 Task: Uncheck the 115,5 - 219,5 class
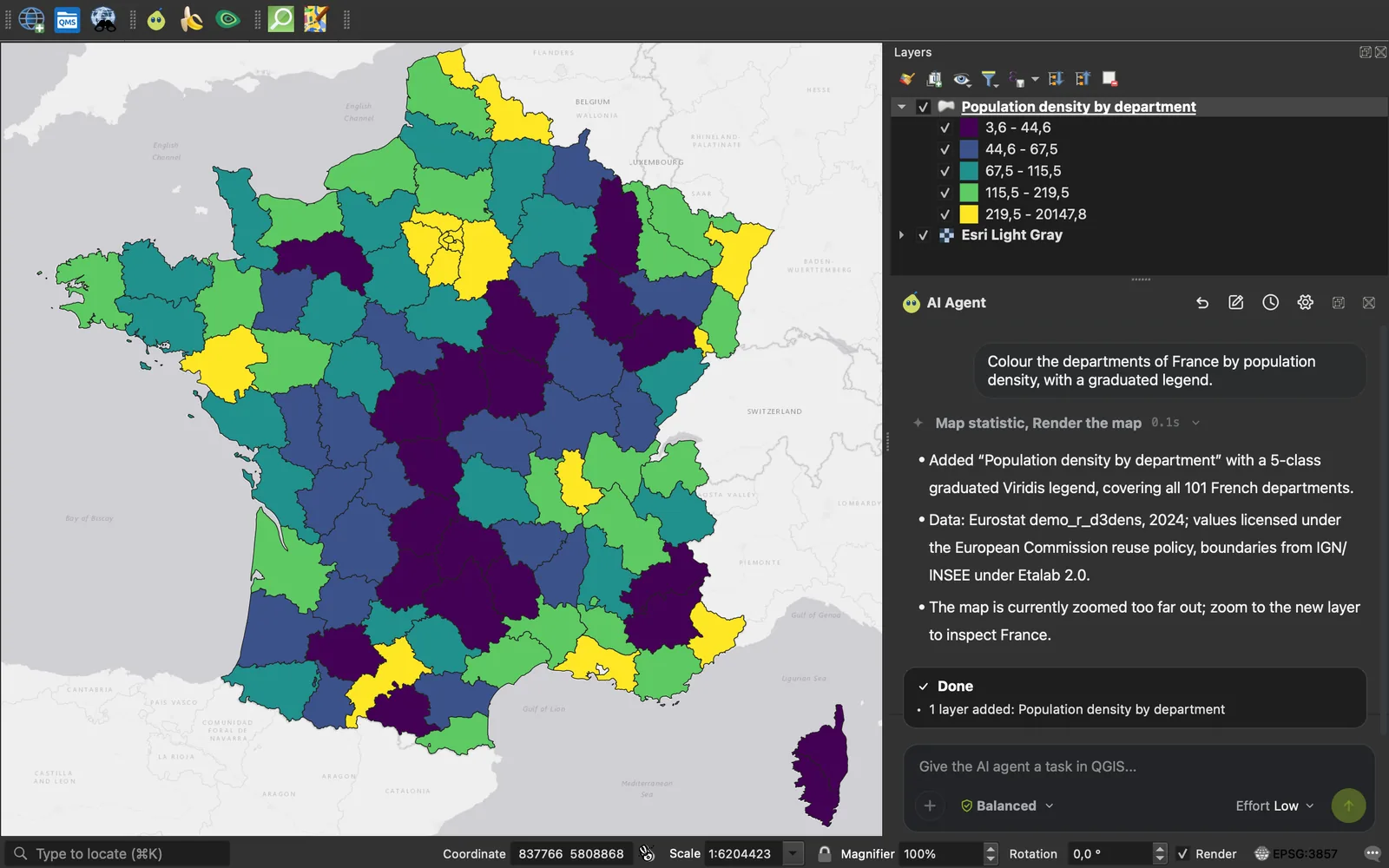pyautogui.click(x=945, y=193)
